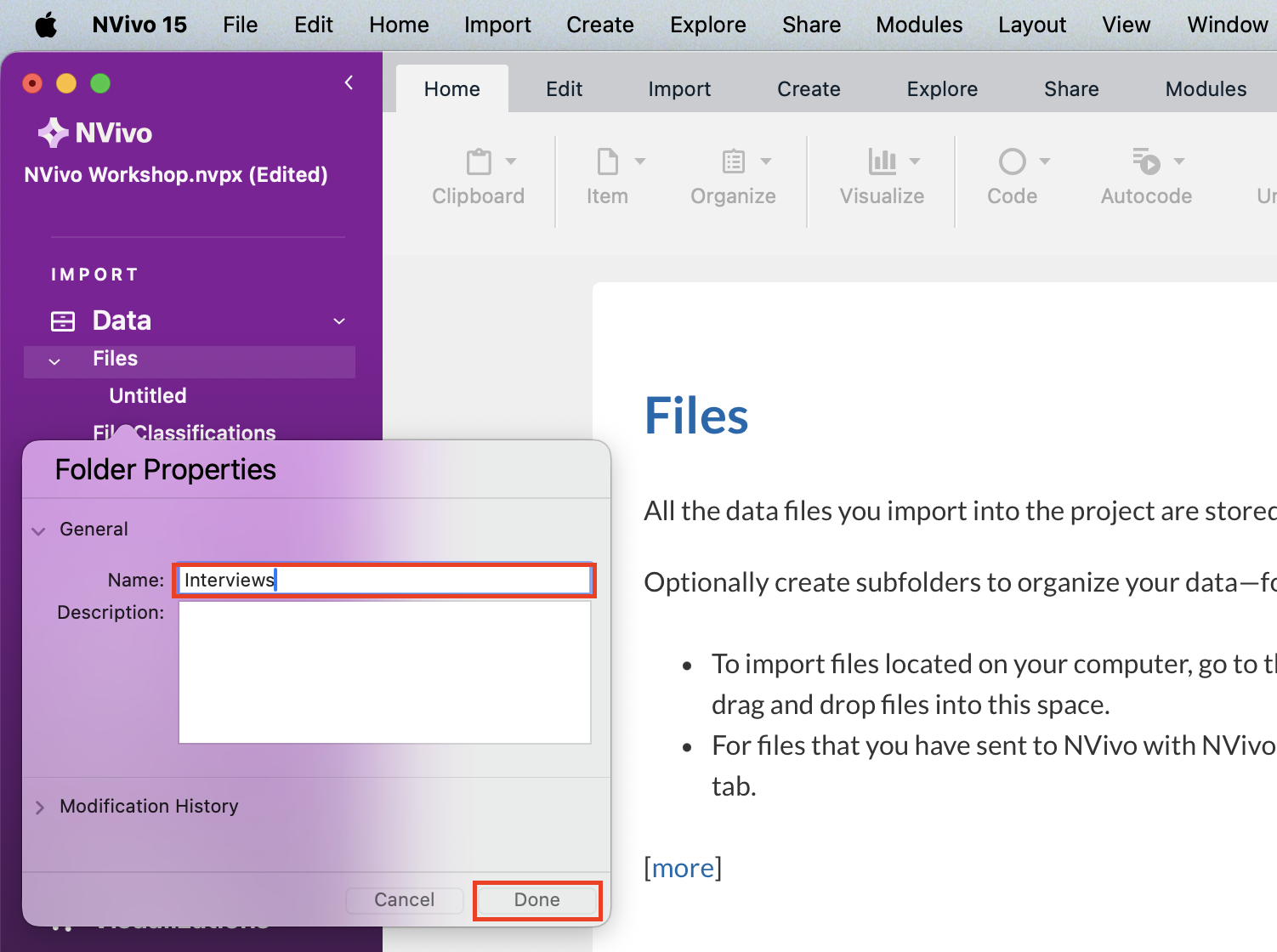Collapse the General section
1277x952 pixels.
coord(38,530)
